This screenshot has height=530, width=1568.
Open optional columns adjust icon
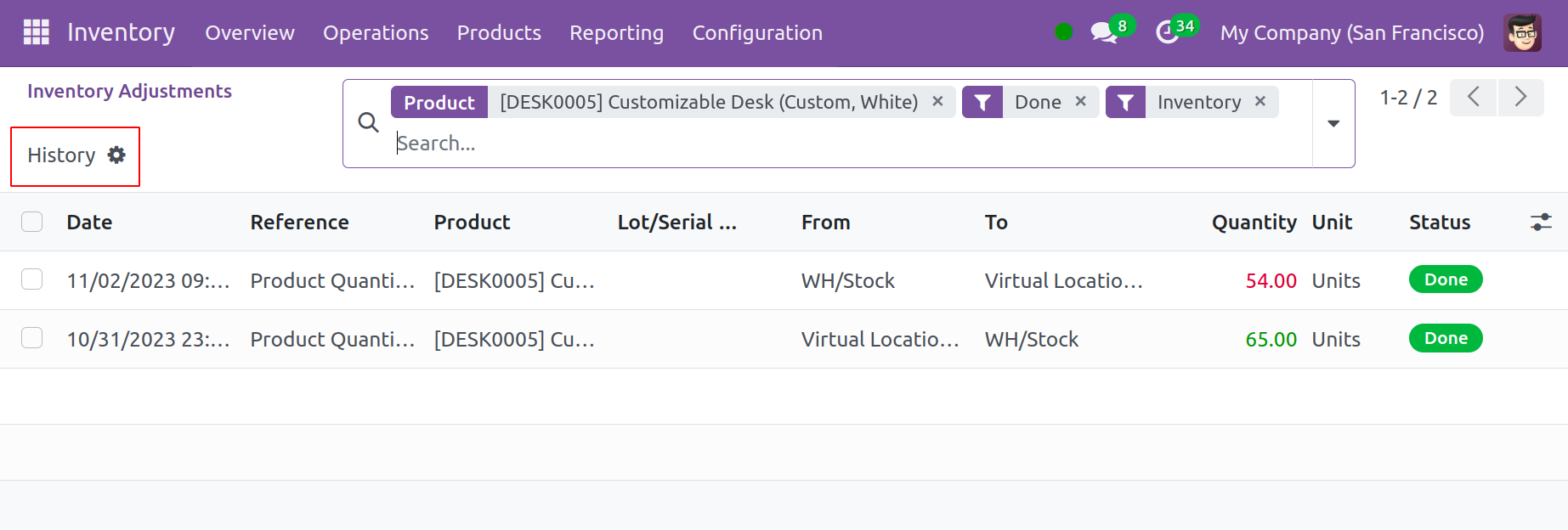click(1540, 223)
